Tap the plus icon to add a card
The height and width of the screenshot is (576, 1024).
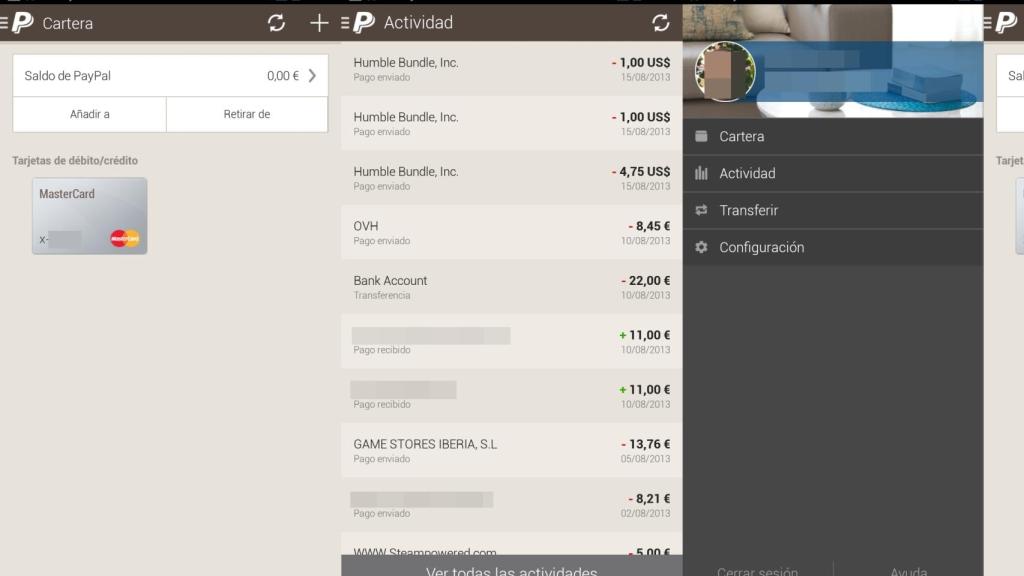coord(318,22)
